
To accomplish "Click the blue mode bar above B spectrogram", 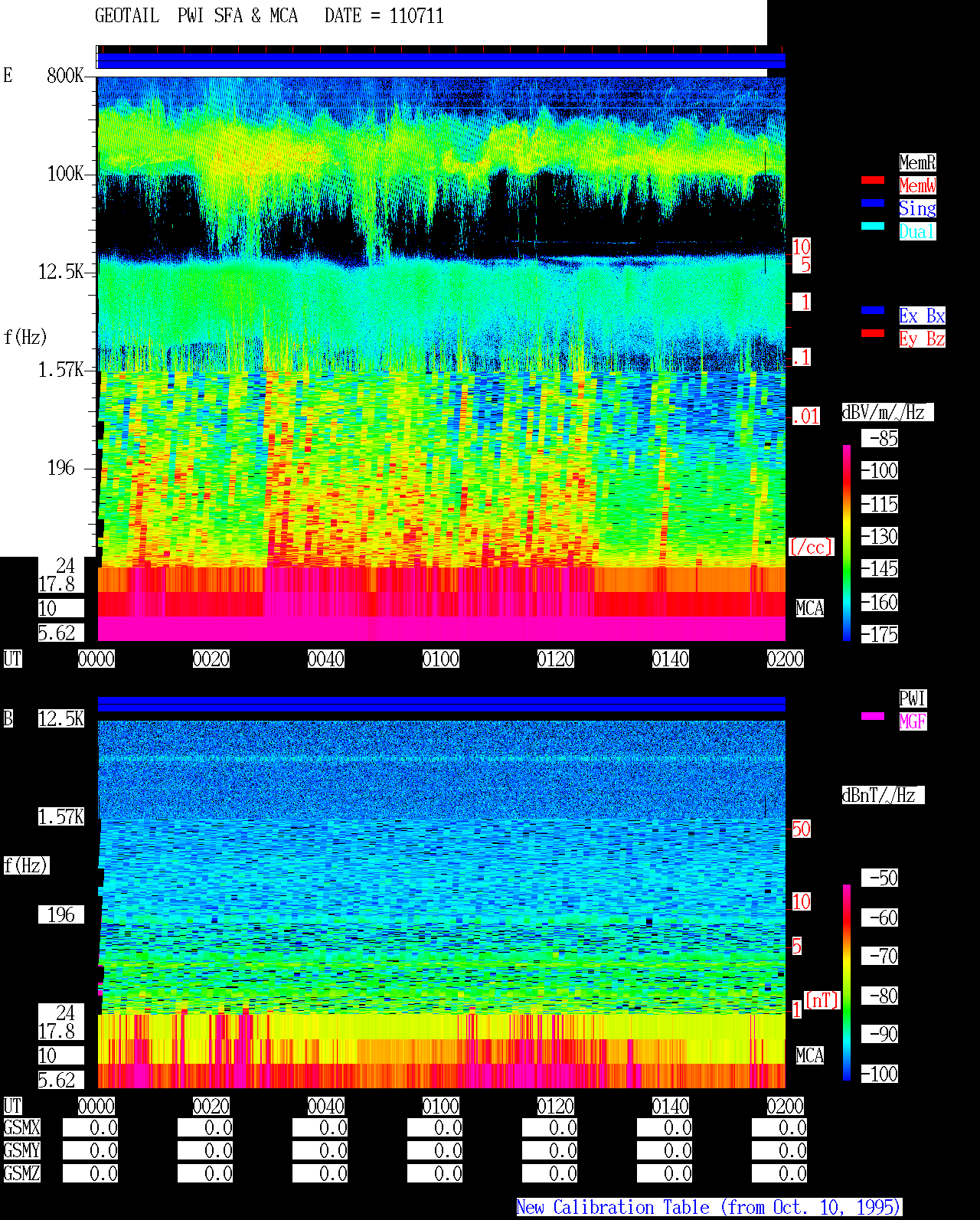I will [441, 705].
